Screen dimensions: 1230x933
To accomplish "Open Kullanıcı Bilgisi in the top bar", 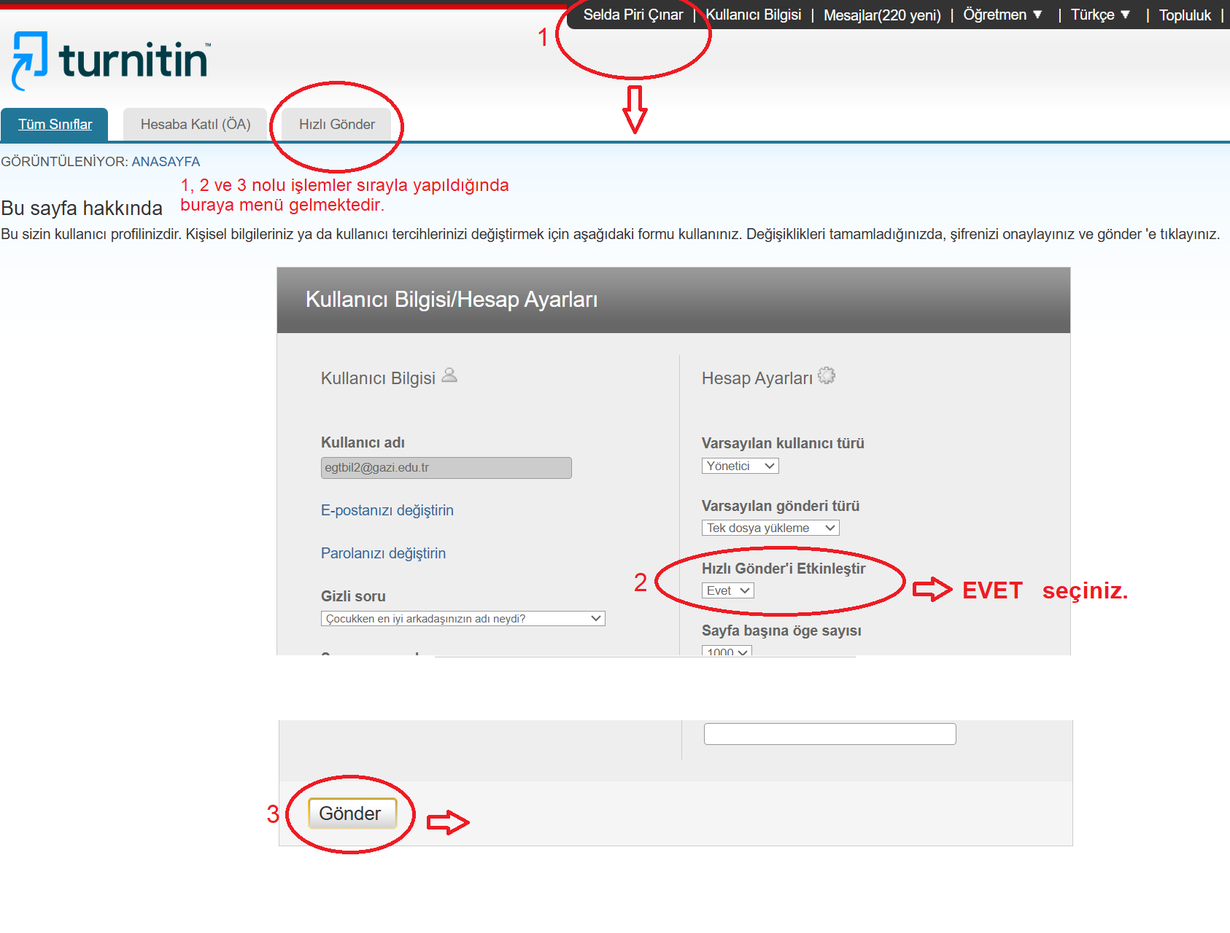I will pos(753,15).
